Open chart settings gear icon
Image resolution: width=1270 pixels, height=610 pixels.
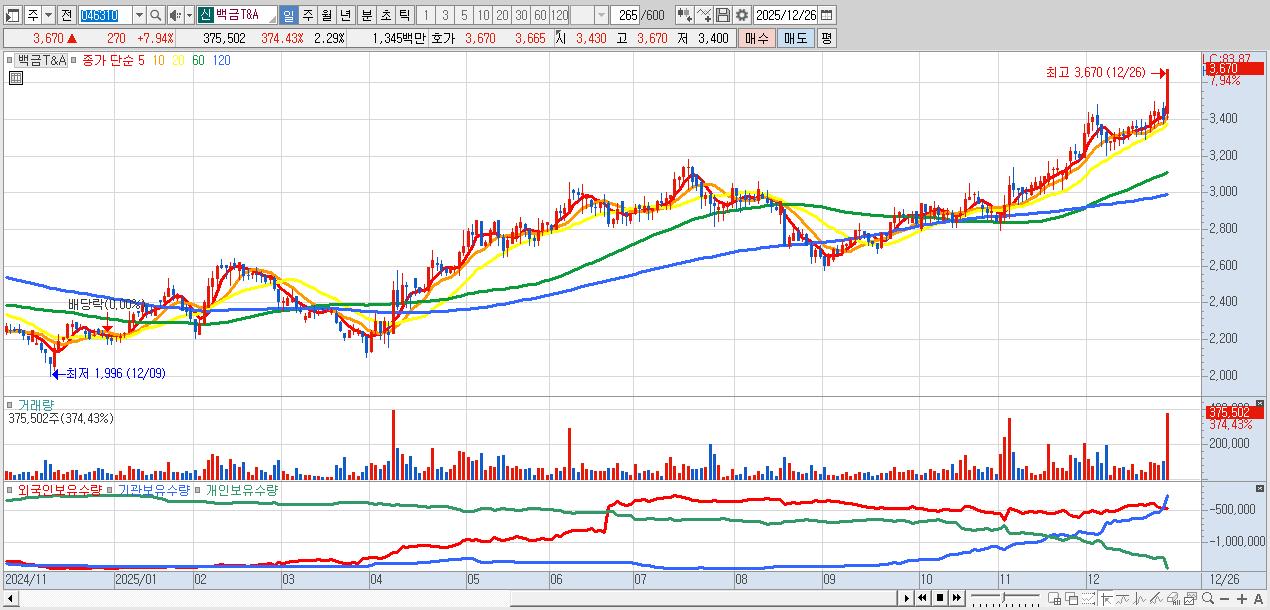(741, 15)
